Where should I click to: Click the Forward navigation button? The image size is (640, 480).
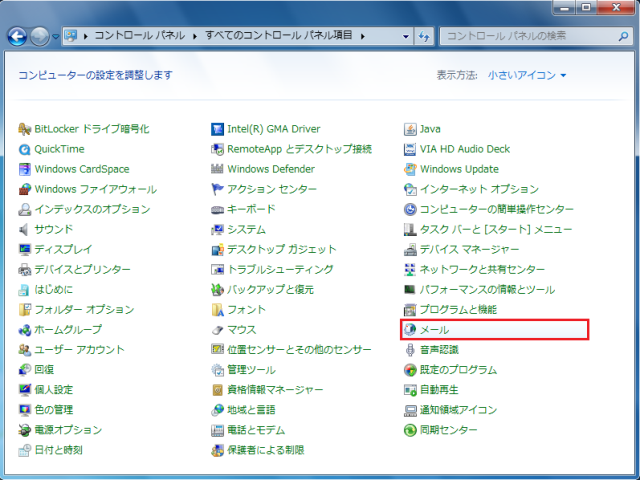click(40, 36)
